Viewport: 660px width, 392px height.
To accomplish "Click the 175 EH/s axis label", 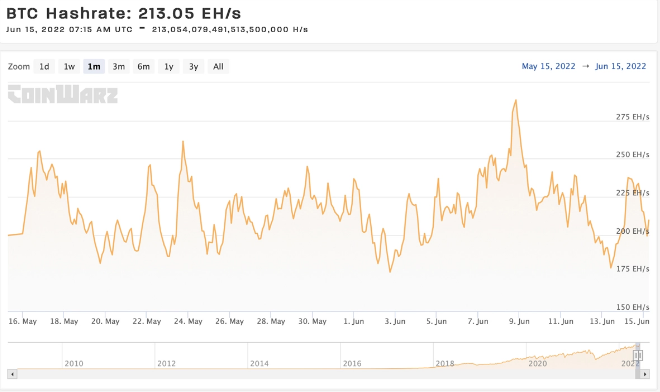I will (x=633, y=269).
